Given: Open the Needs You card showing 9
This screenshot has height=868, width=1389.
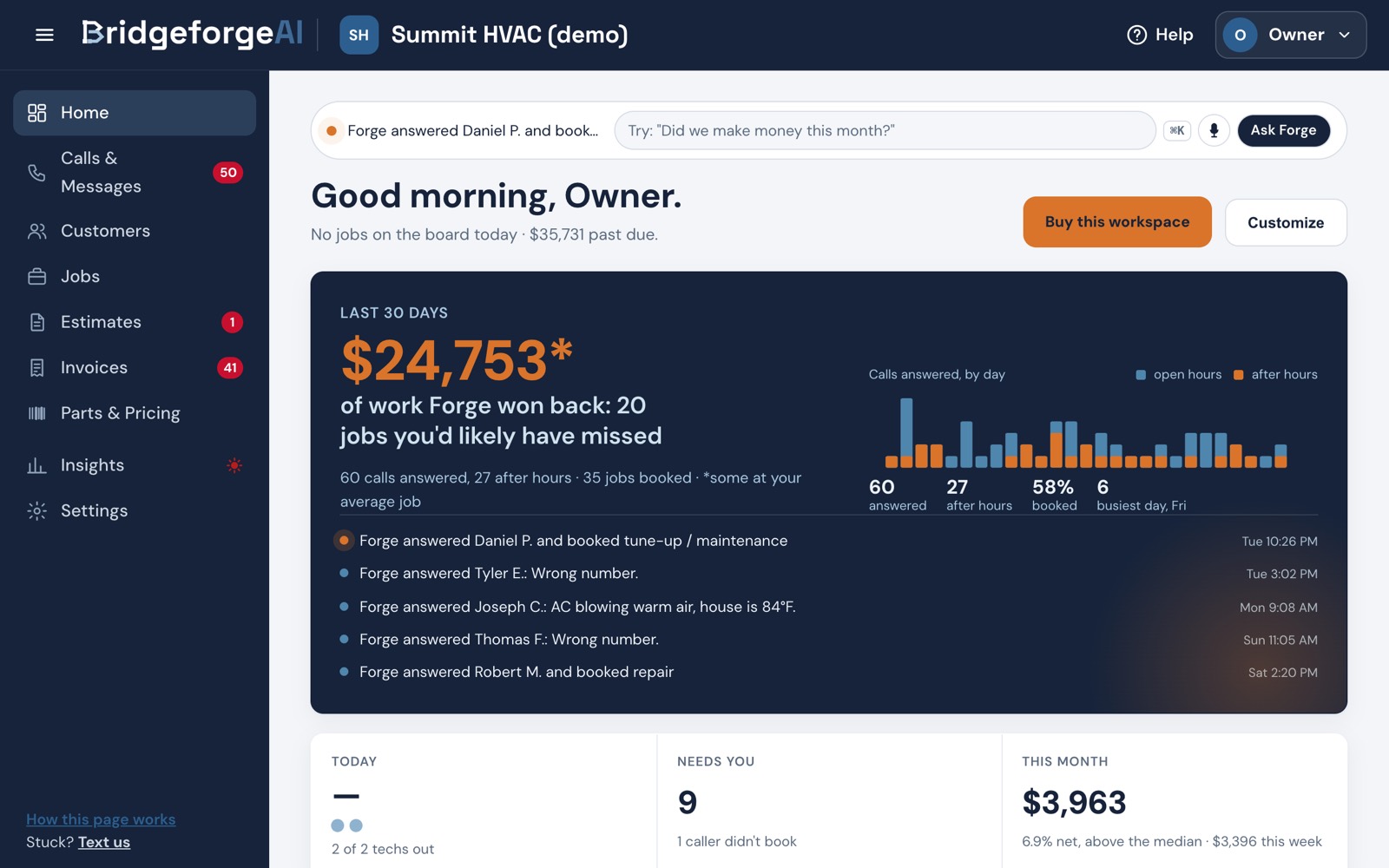Looking at the screenshot, I should tap(829, 800).
